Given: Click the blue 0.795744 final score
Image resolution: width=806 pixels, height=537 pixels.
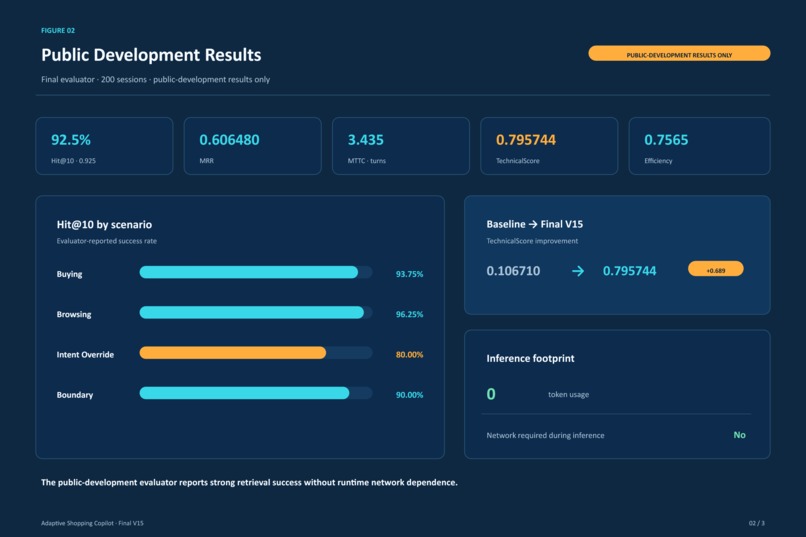Looking at the screenshot, I should (x=629, y=271).
